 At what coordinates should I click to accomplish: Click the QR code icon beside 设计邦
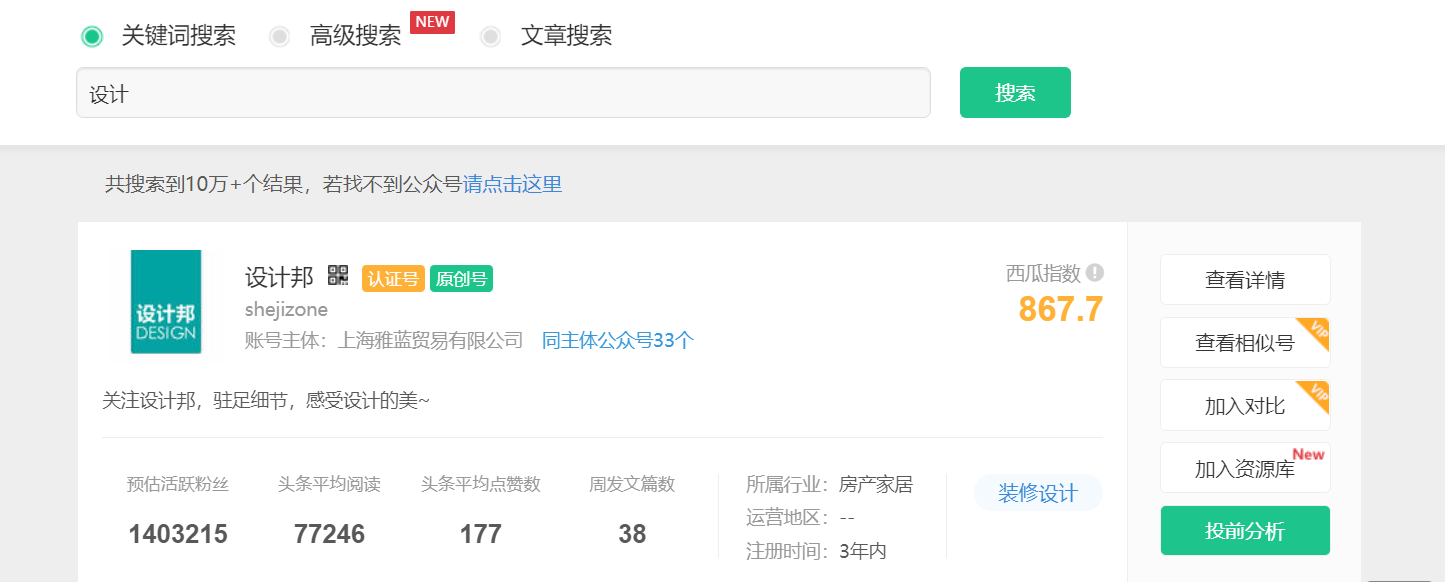[338, 276]
